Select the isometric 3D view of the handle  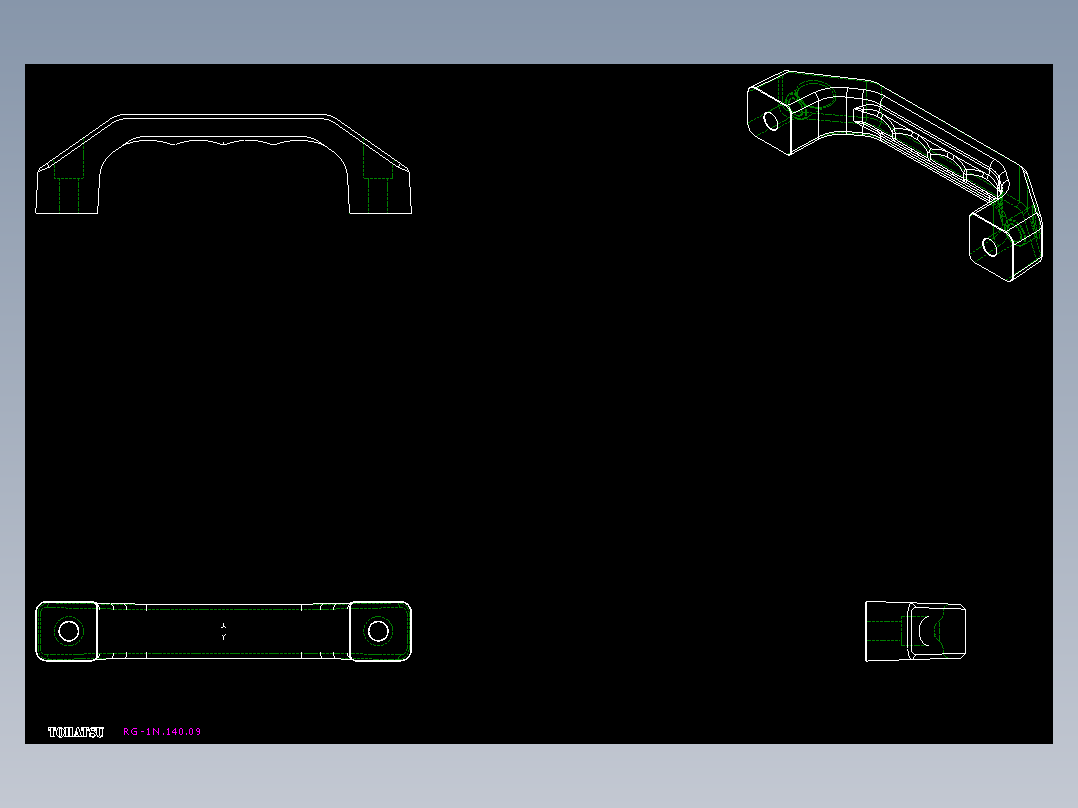tap(895, 175)
